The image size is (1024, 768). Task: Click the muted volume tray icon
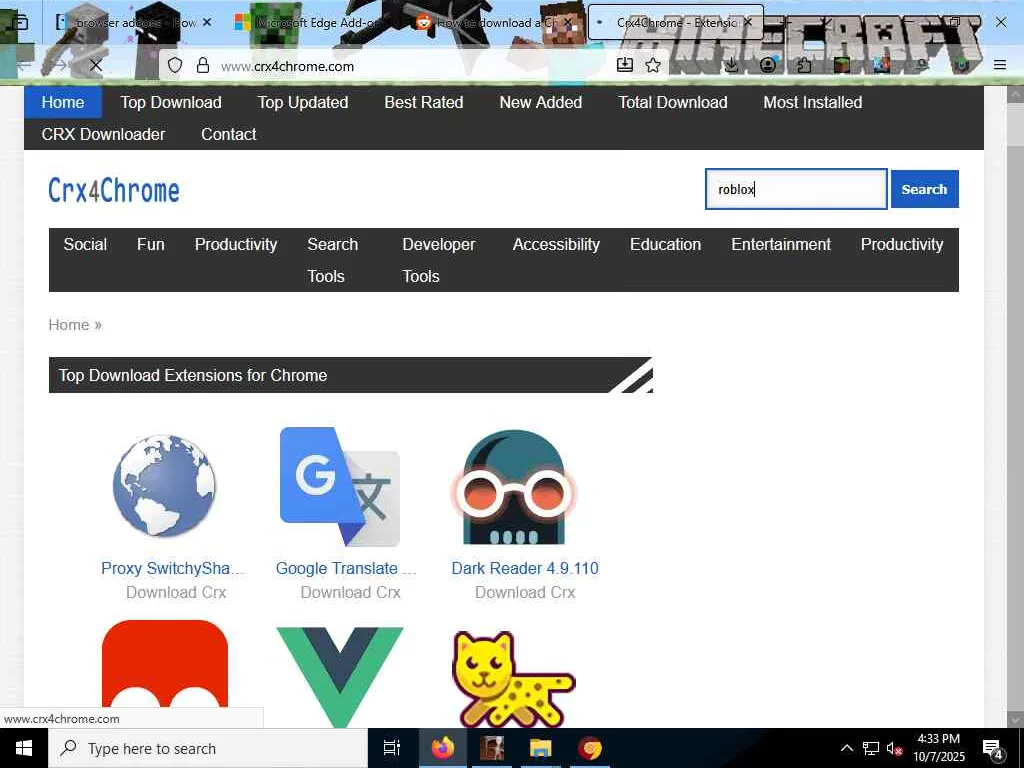(x=895, y=748)
